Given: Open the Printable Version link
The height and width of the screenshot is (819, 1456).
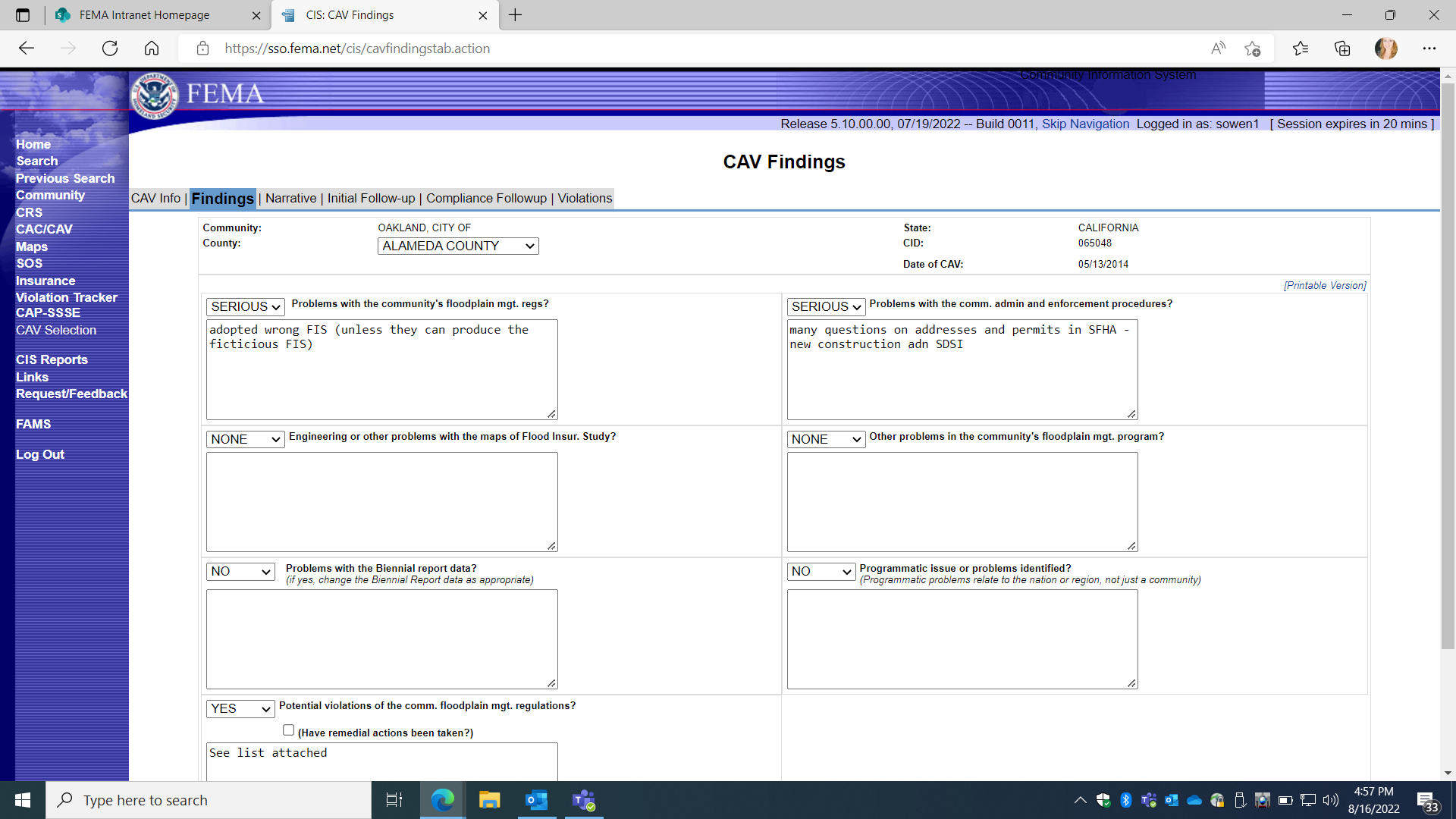Looking at the screenshot, I should [x=1324, y=286].
